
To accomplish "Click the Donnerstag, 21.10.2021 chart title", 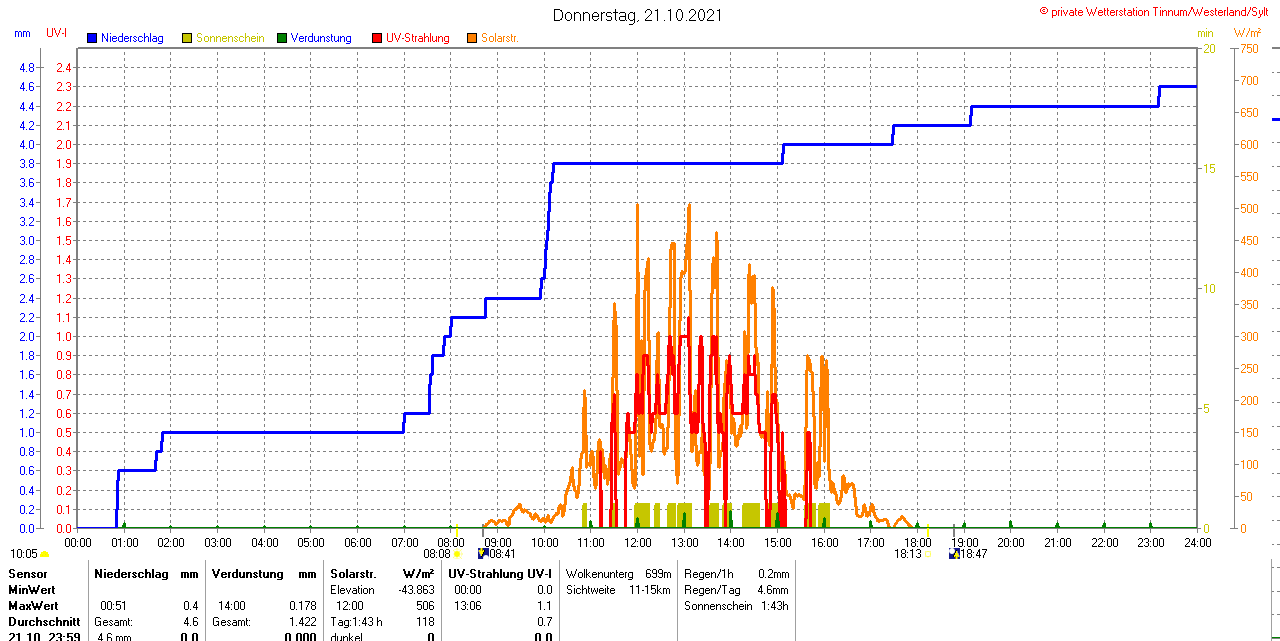I will pyautogui.click(x=637, y=15).
